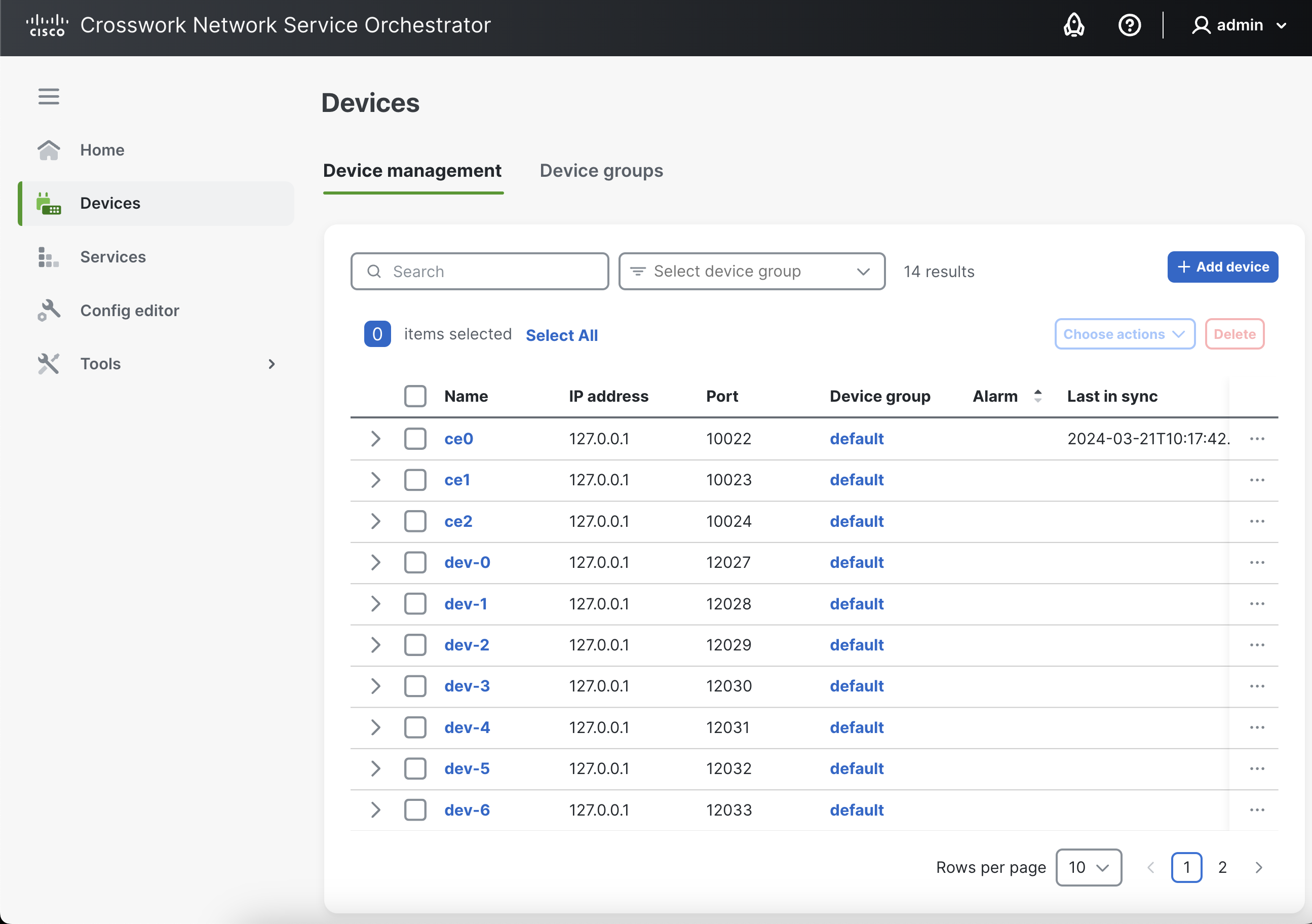Click into the Search field
Image resolution: width=1312 pixels, height=924 pixels.
480,272
